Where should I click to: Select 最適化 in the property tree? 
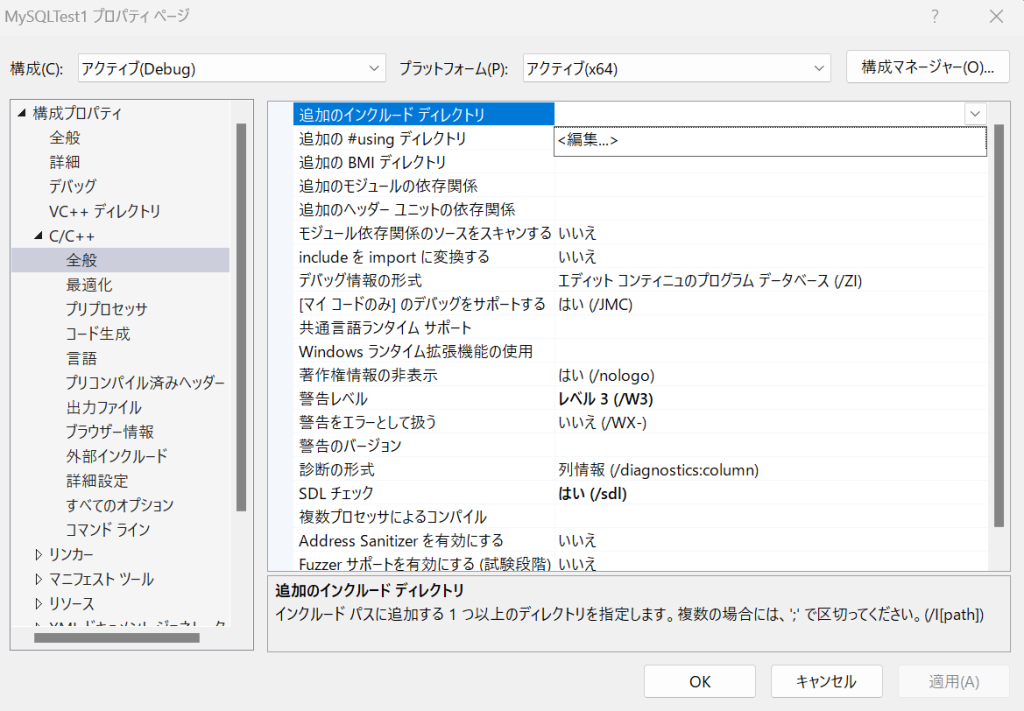(89, 285)
